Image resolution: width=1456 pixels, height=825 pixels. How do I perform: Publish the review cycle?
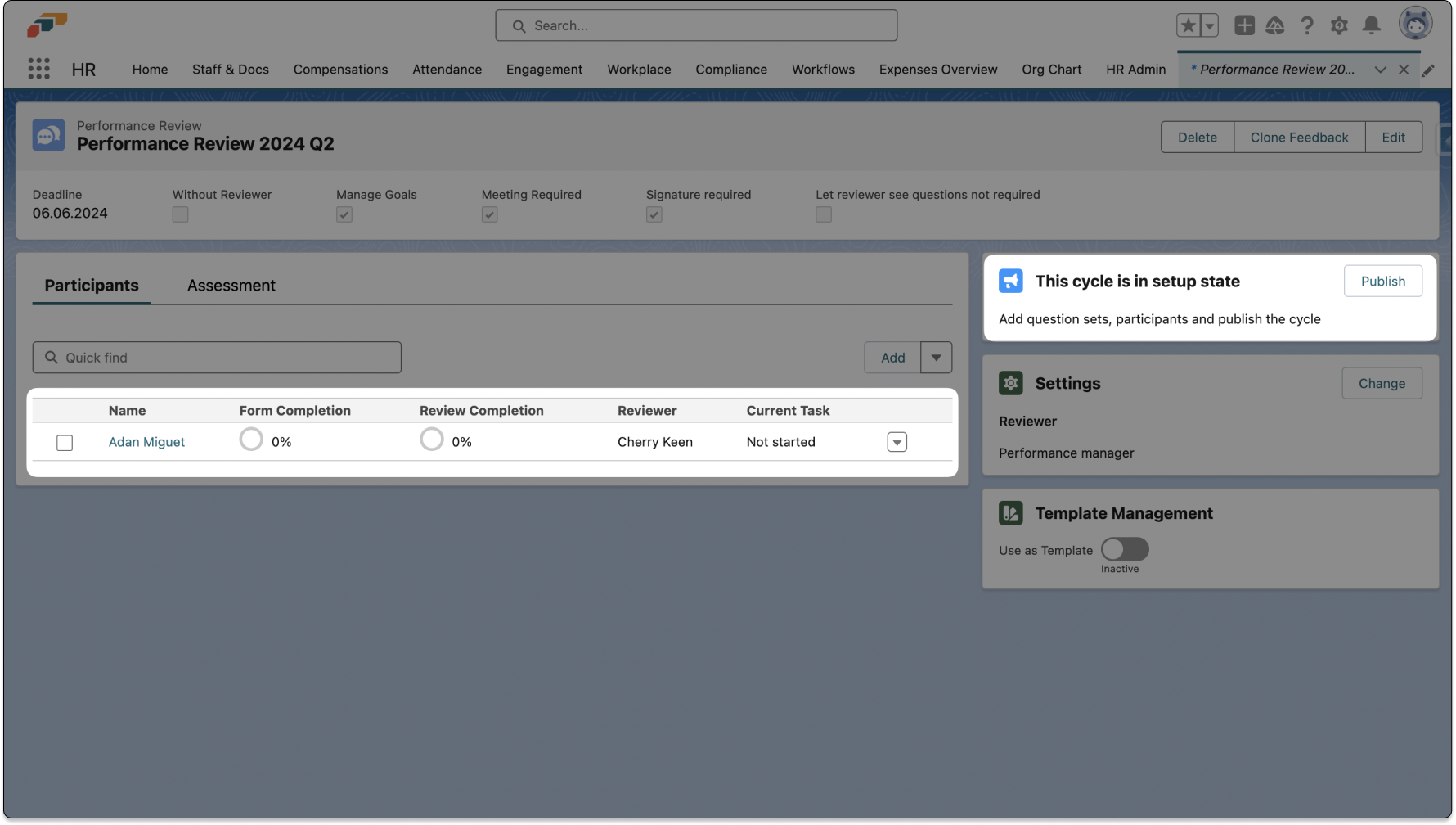click(x=1382, y=281)
